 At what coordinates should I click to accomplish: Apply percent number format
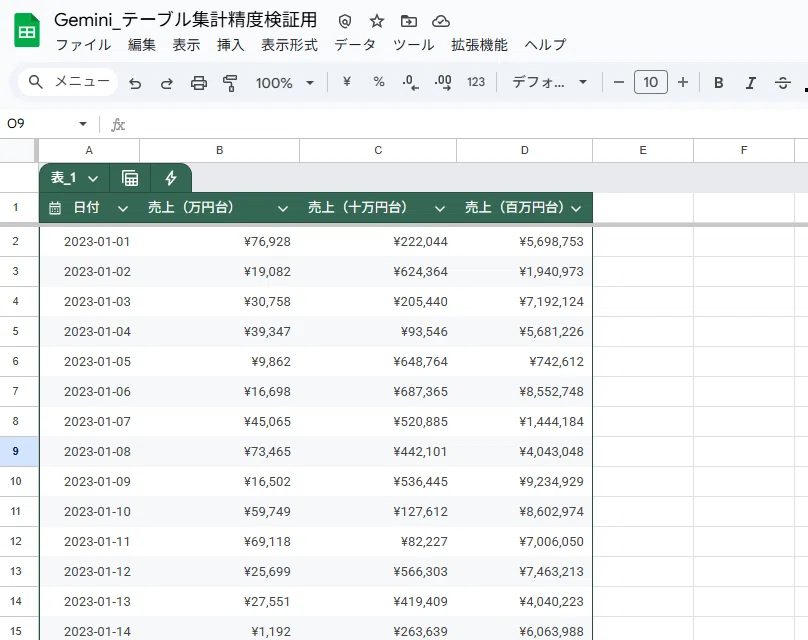tap(379, 82)
